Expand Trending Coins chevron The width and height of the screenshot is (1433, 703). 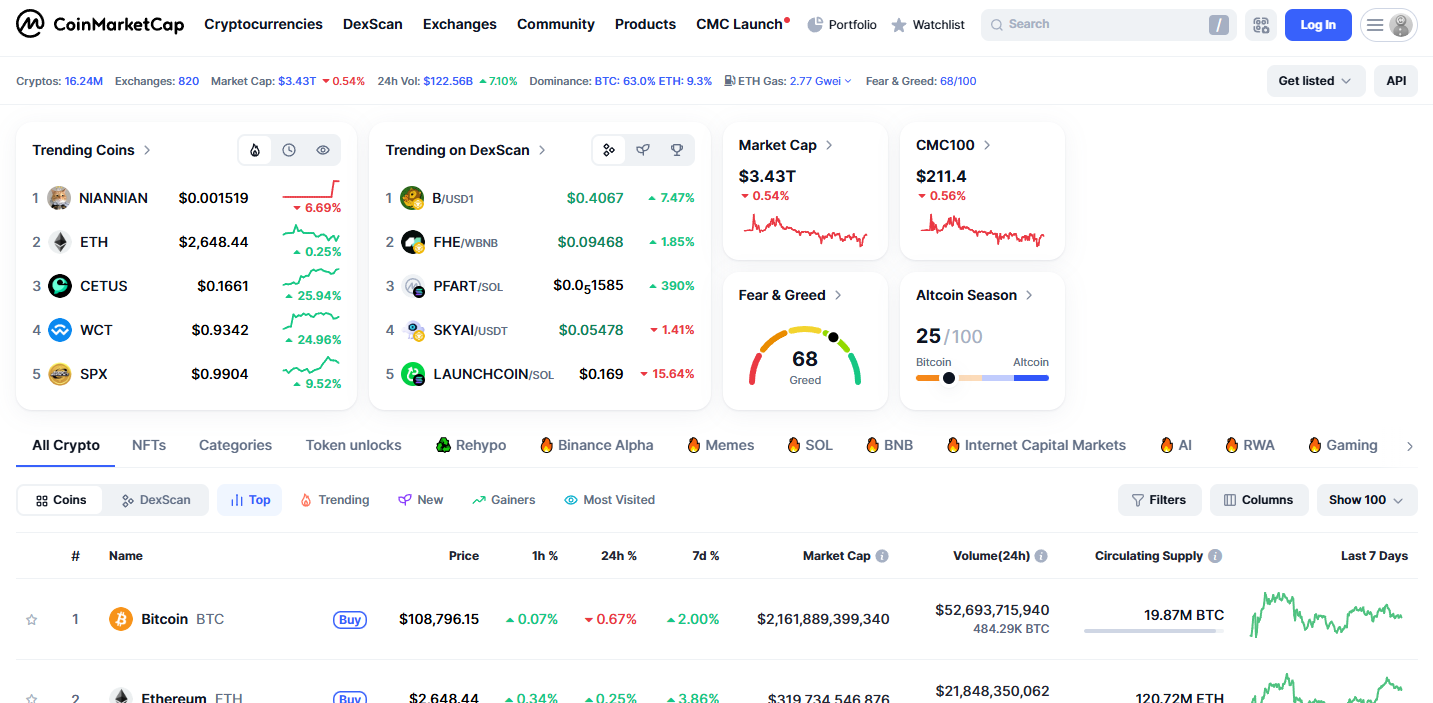147,150
